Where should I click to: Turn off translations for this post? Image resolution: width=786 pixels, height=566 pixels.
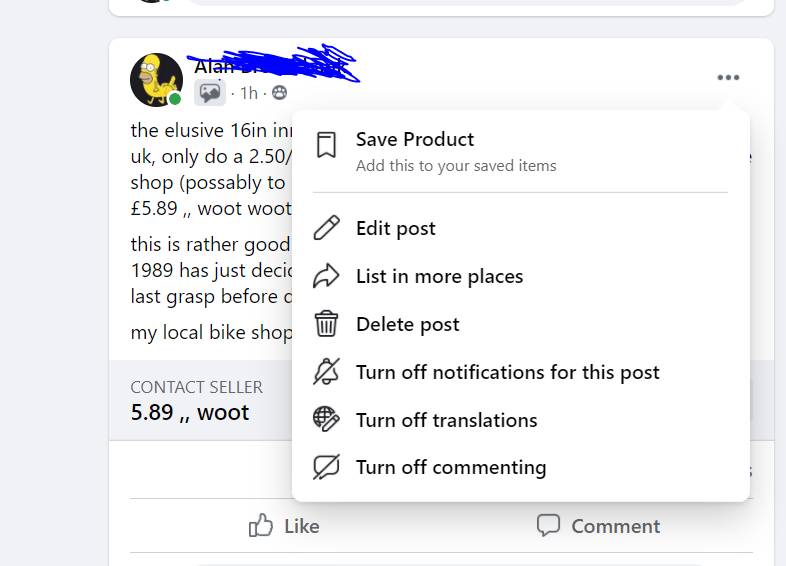tap(446, 420)
